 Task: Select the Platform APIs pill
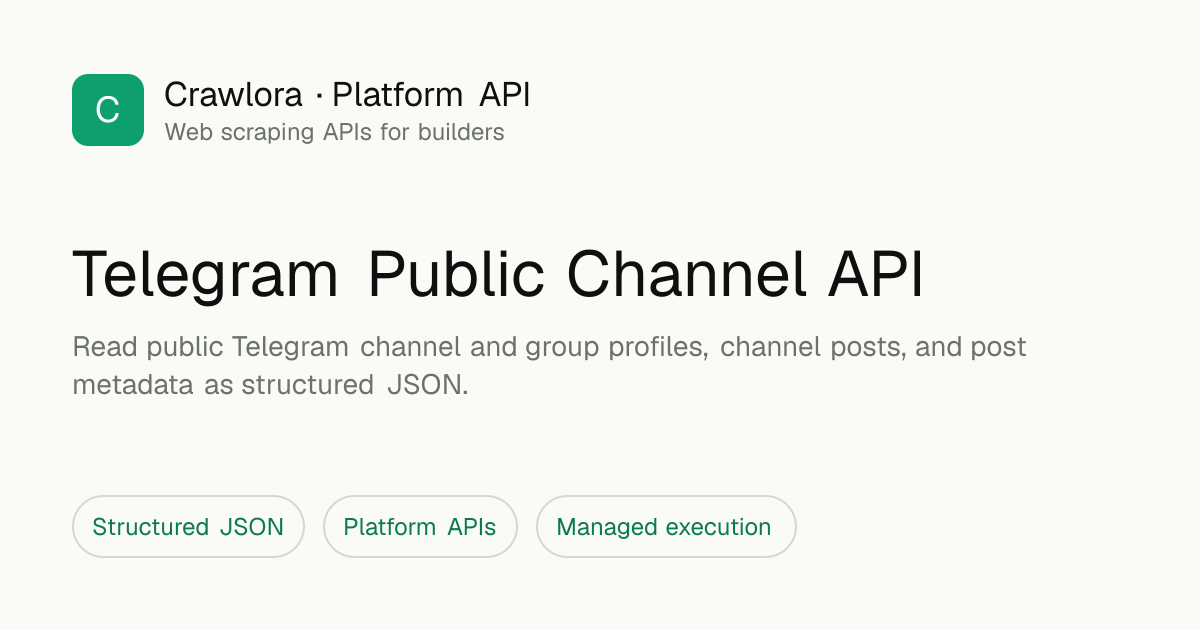(420, 526)
